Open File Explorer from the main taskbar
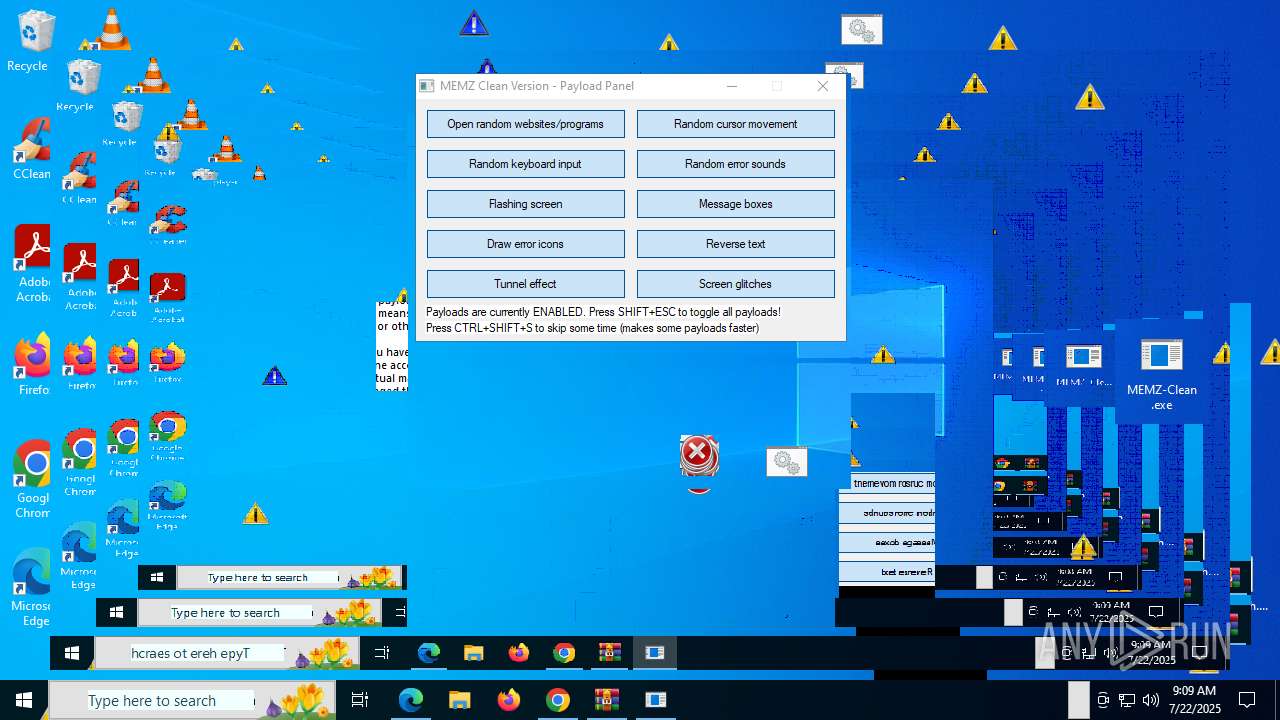This screenshot has height=720, width=1280. tap(459, 700)
